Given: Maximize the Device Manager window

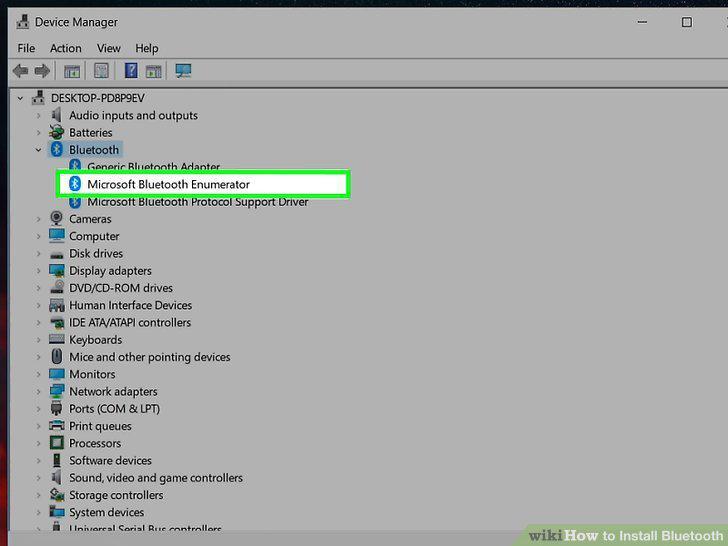Looking at the screenshot, I should click(x=687, y=22).
